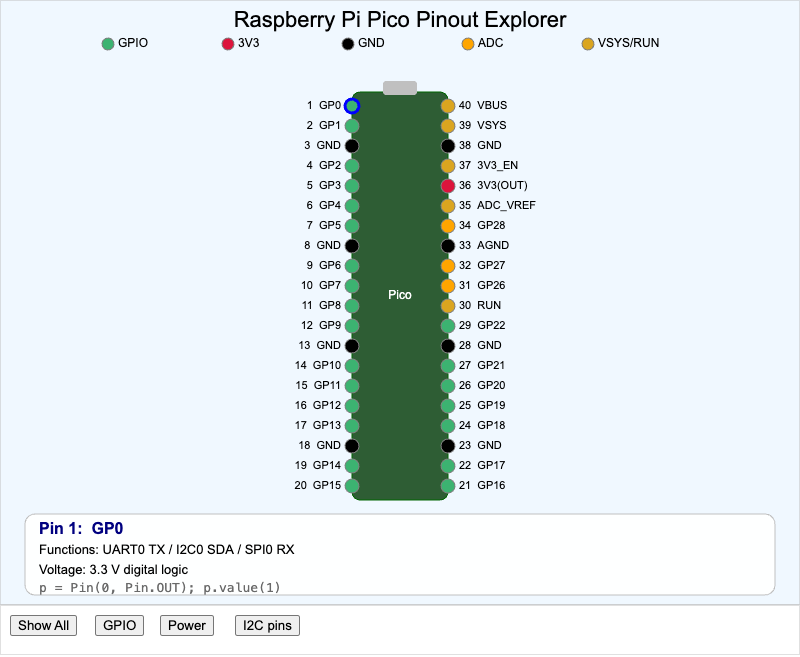
Task: Select pin 31 GP26 ADC circle
Action: tap(448, 286)
